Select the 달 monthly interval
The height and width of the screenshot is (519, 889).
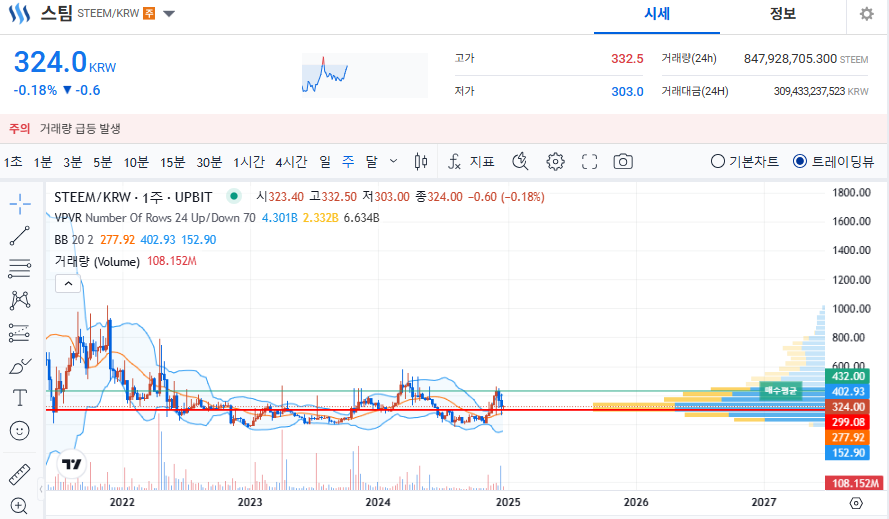(x=371, y=162)
